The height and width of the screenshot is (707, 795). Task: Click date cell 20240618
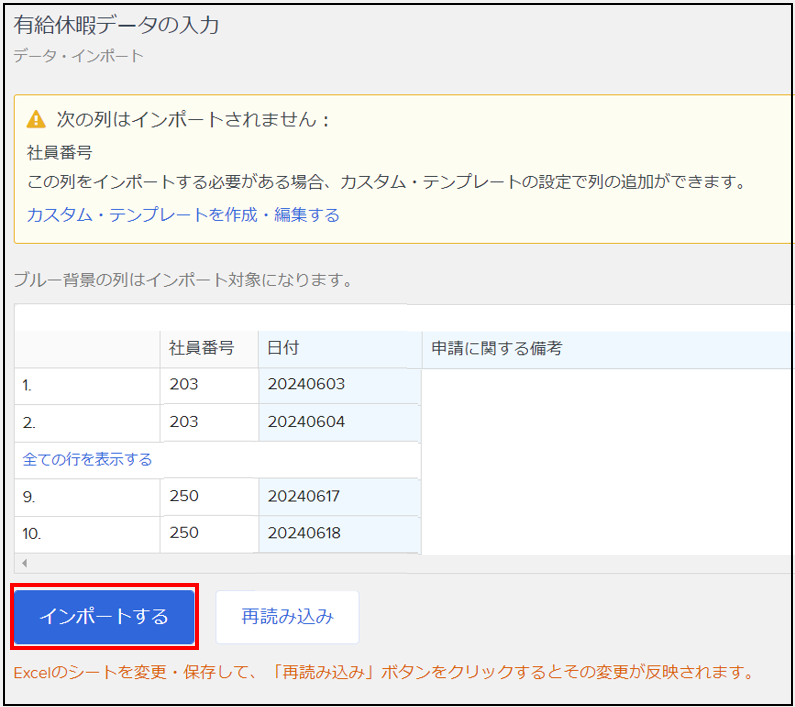(340, 534)
